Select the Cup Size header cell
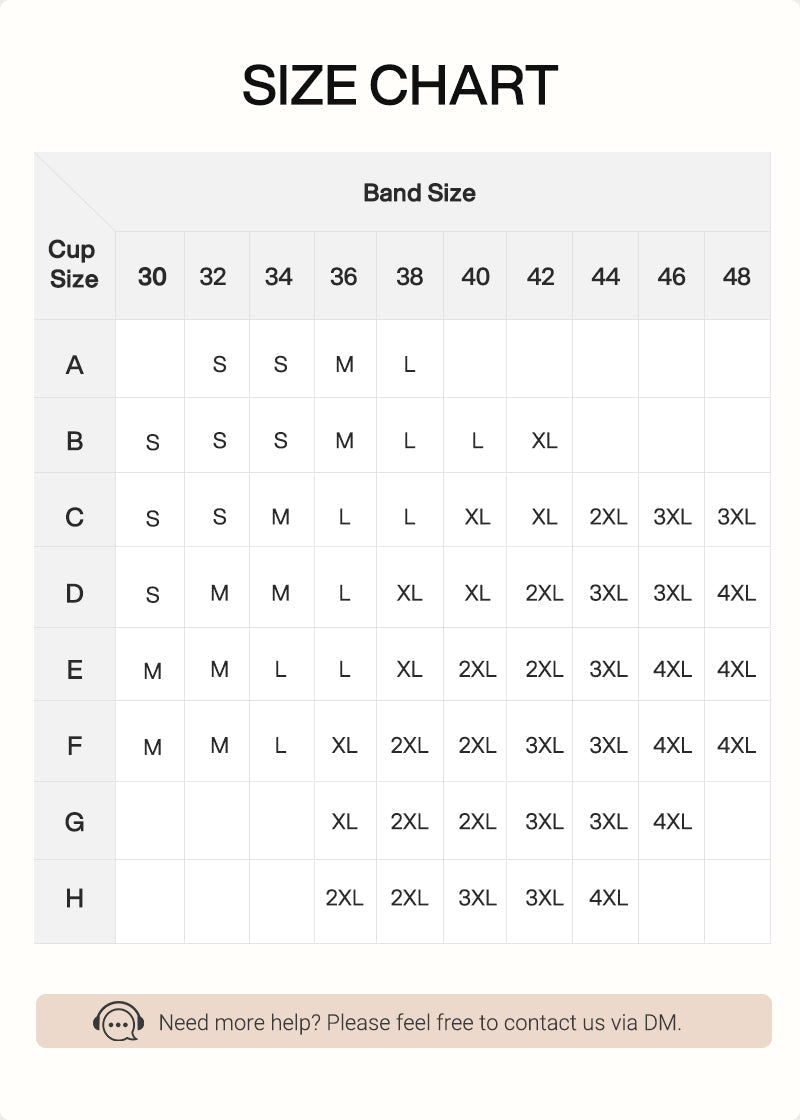 (x=74, y=264)
